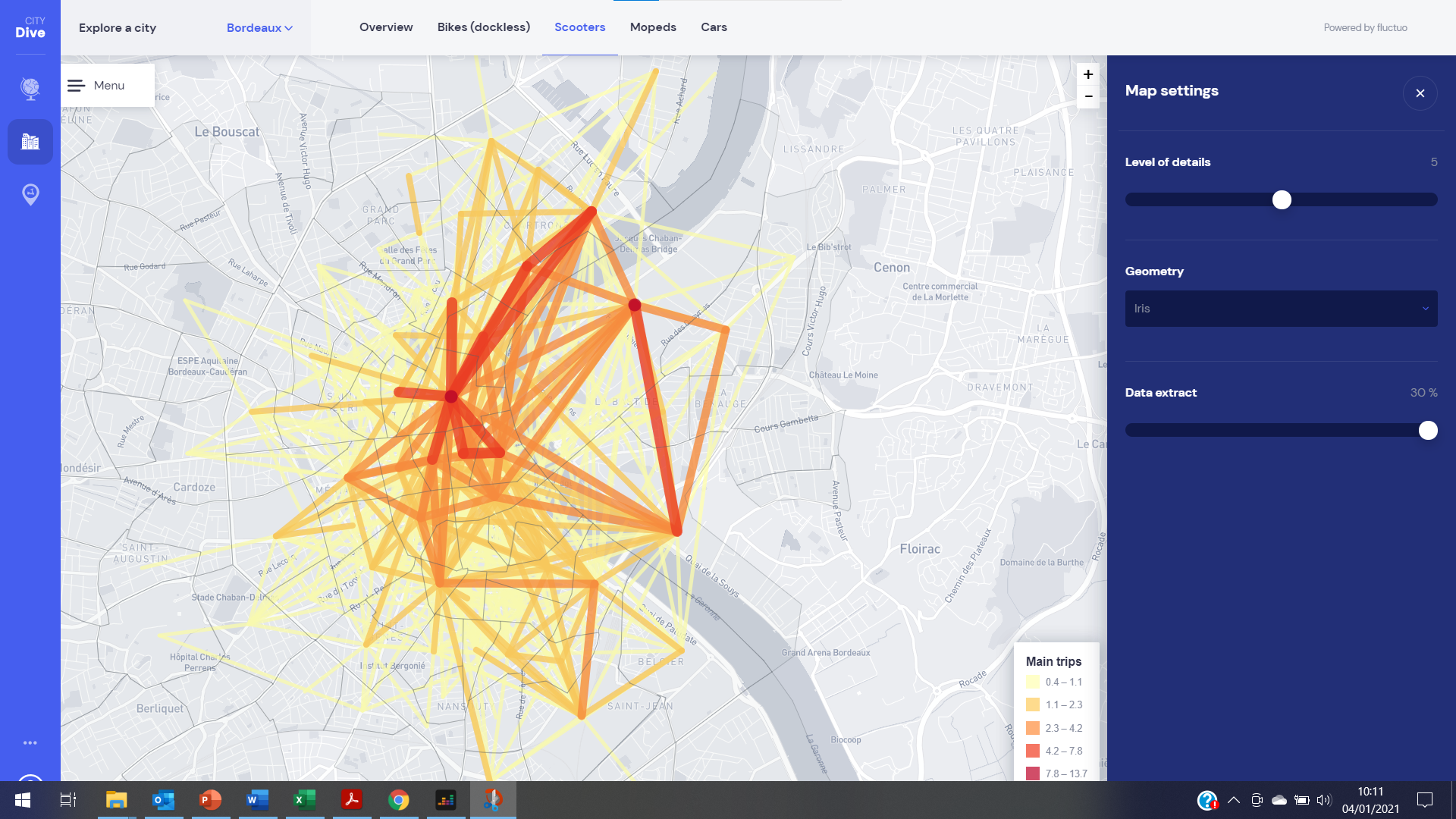This screenshot has height=819, width=1456.
Task: Open Excel from the Windows taskbar
Action: tap(304, 800)
